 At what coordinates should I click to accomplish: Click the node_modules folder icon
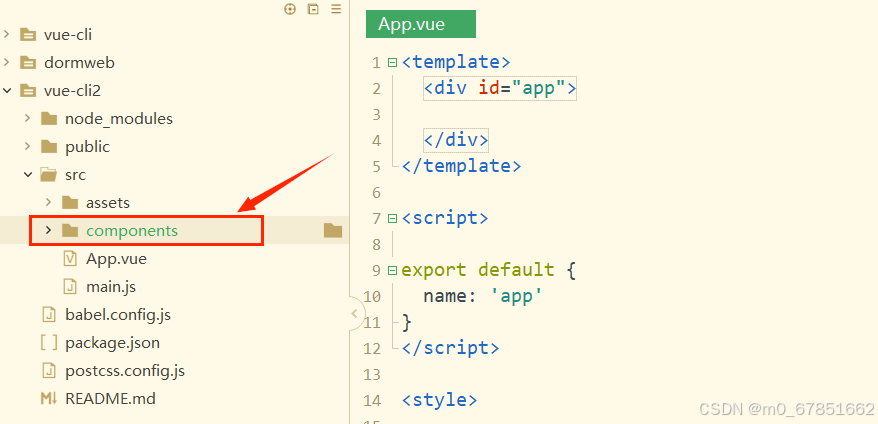click(x=49, y=119)
